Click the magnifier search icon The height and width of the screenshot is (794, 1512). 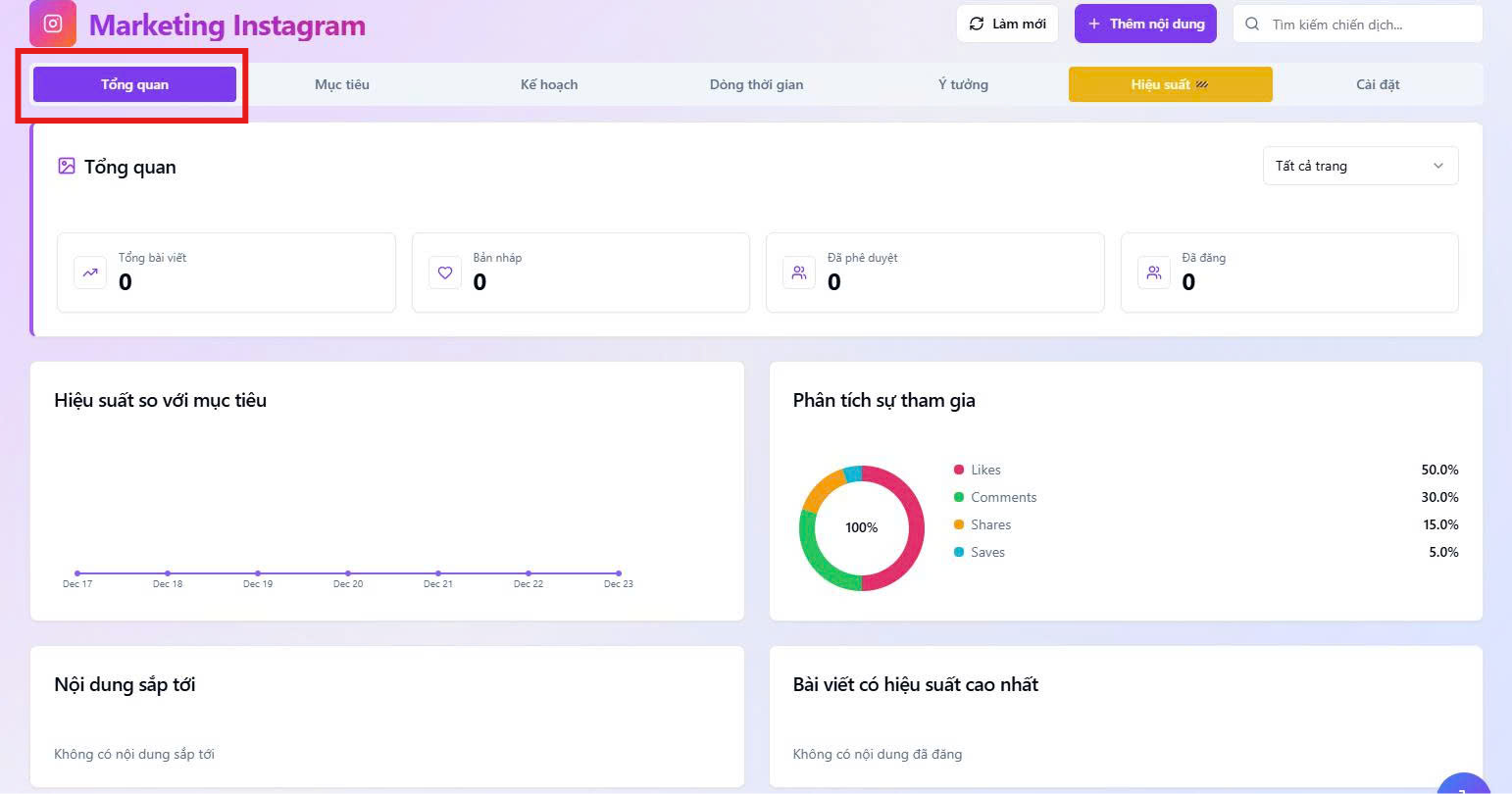1252,24
